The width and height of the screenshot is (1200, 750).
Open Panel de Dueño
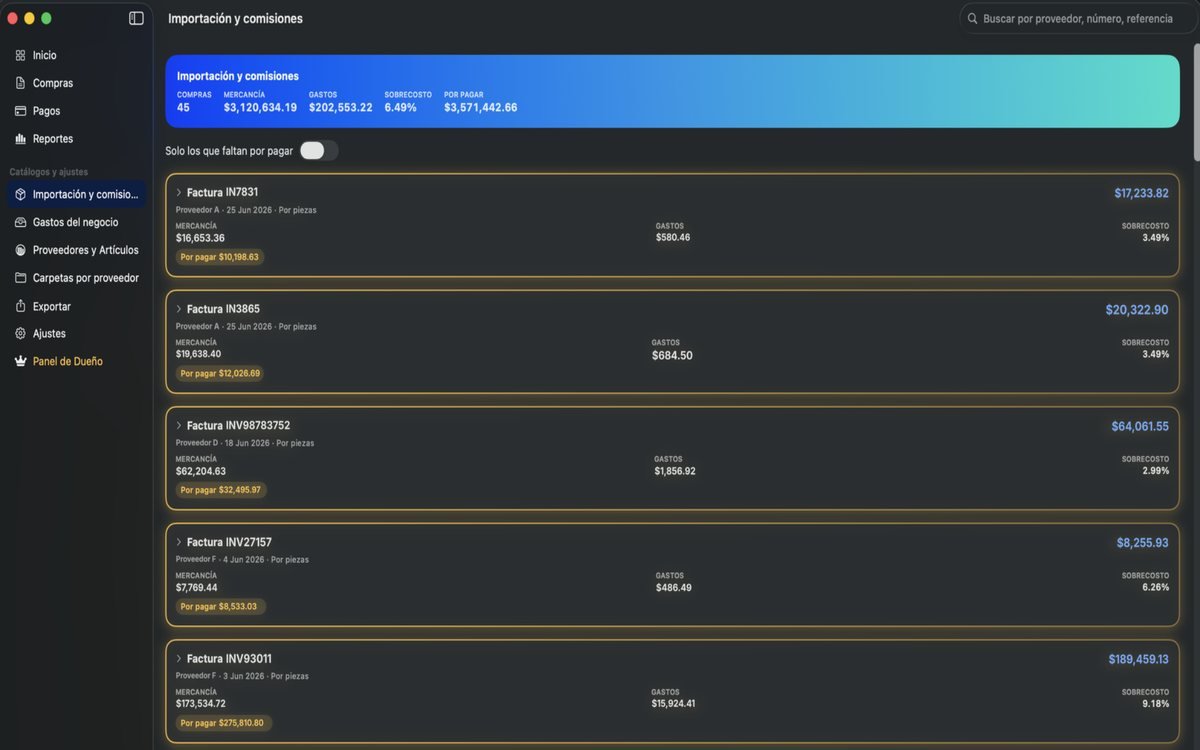[x=76, y=361]
